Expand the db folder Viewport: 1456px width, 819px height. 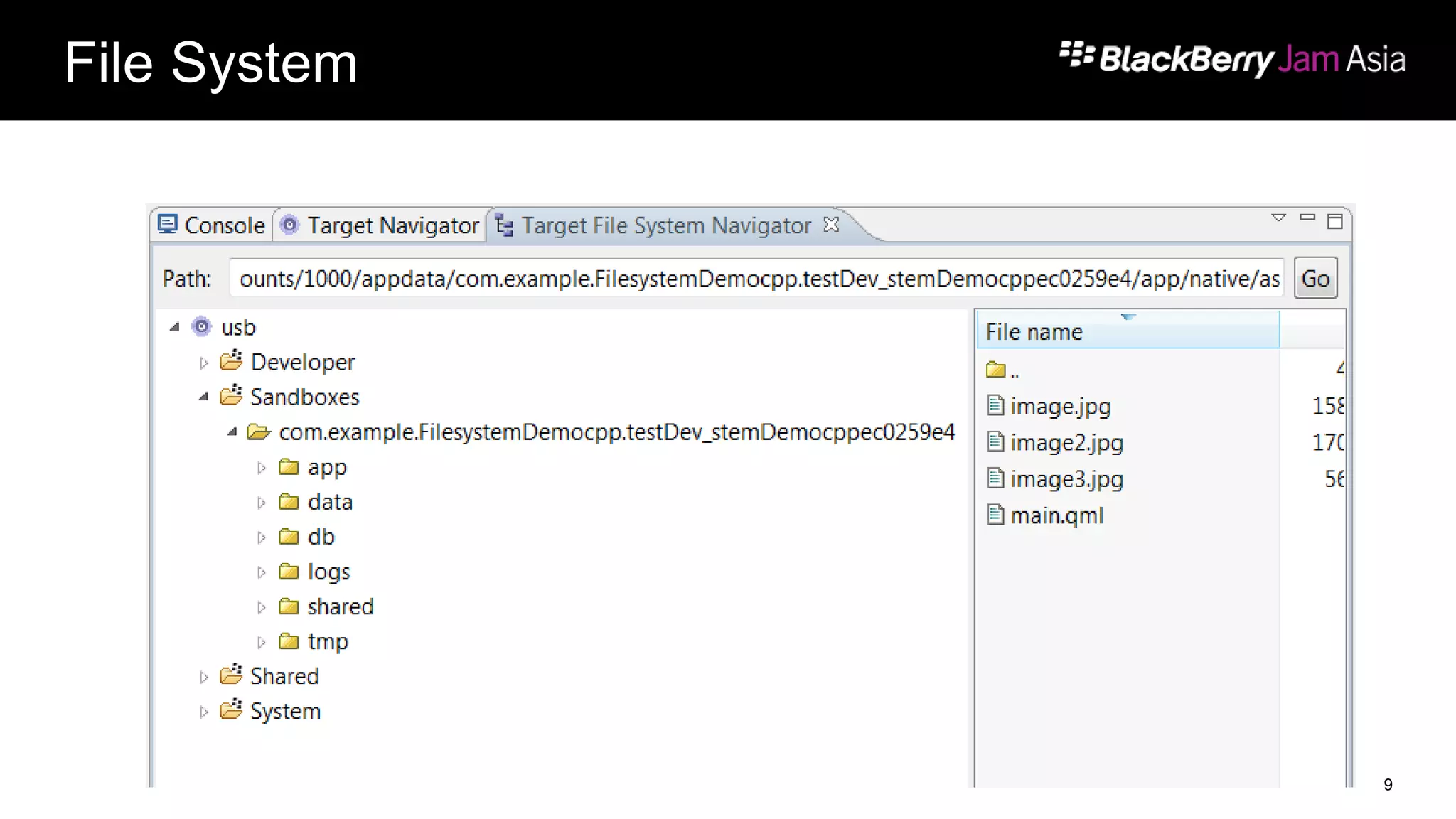click(x=262, y=537)
